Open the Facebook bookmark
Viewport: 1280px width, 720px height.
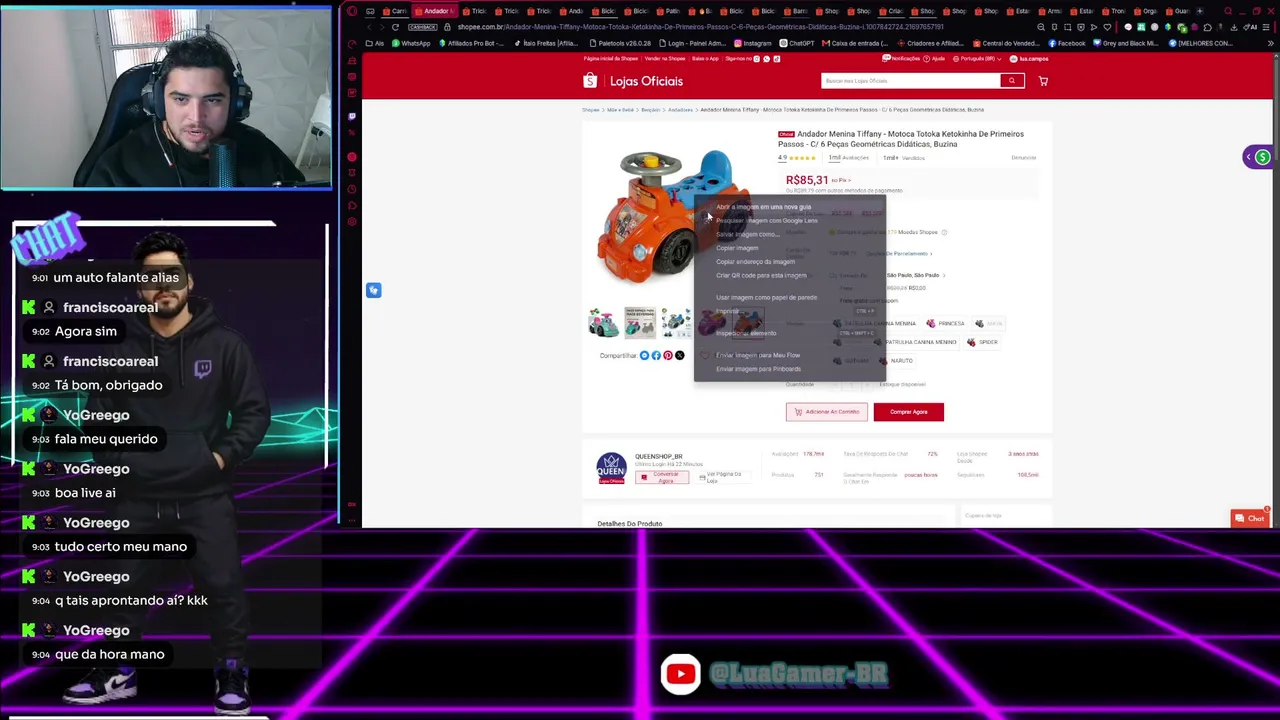pyautogui.click(x=1067, y=43)
